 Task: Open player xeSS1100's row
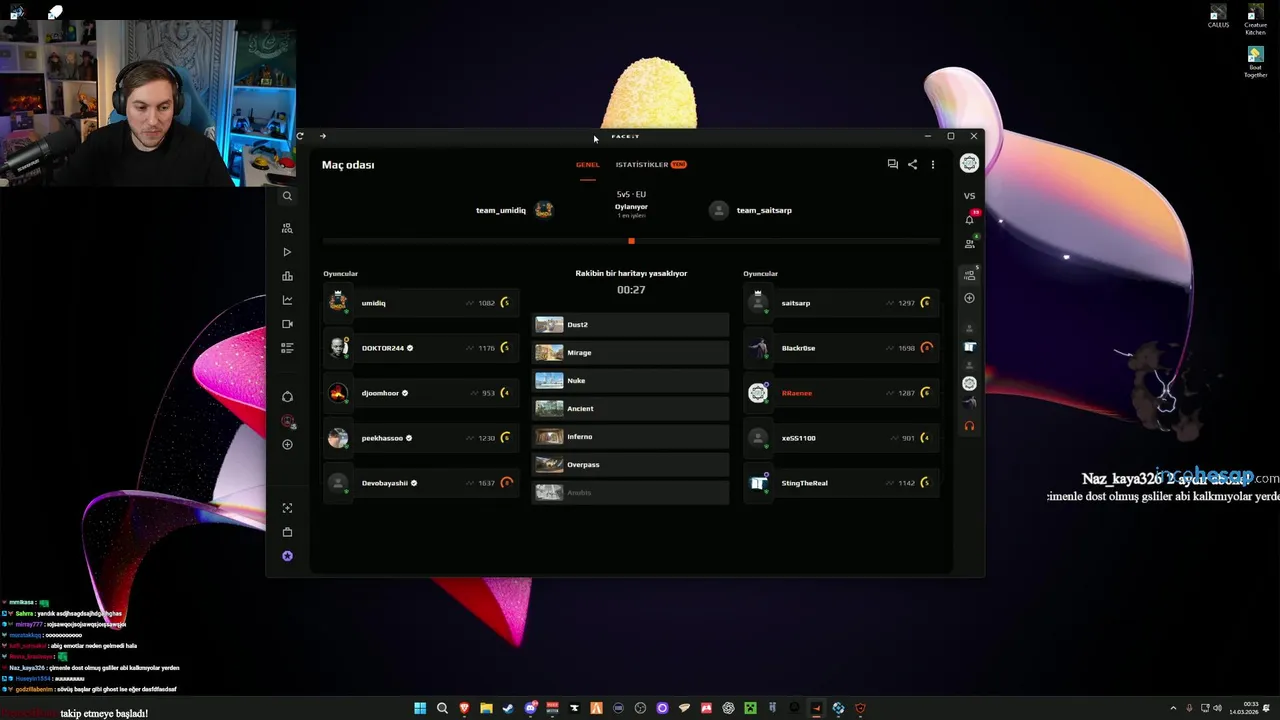pos(841,438)
